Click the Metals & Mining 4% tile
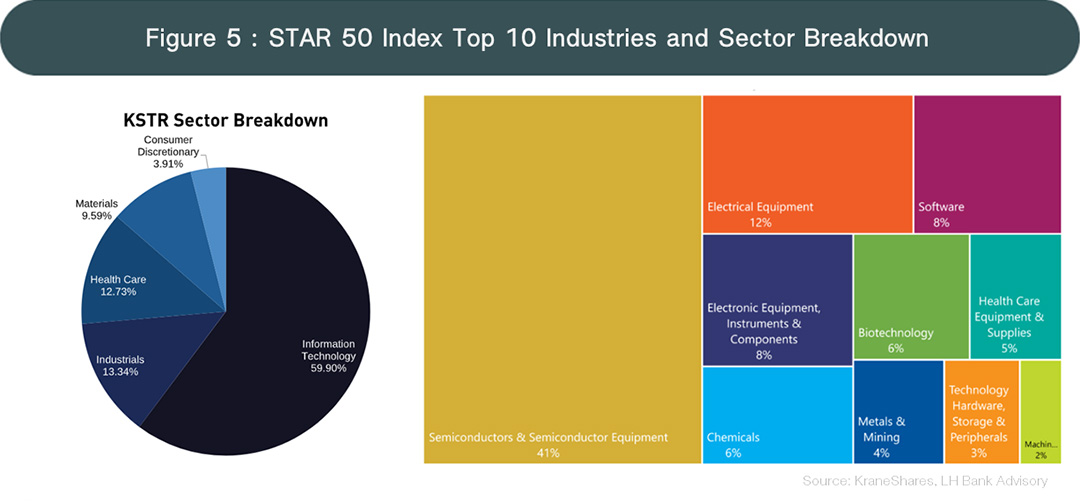The height and width of the screenshot is (503, 1080). point(897,413)
